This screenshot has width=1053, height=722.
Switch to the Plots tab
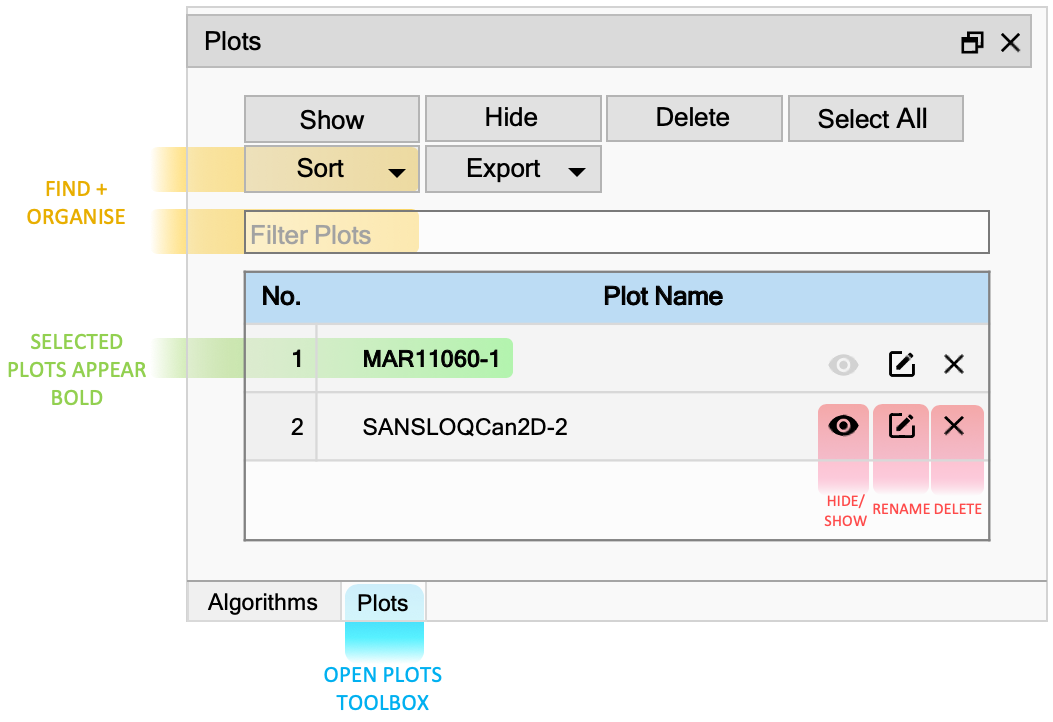coord(383,602)
